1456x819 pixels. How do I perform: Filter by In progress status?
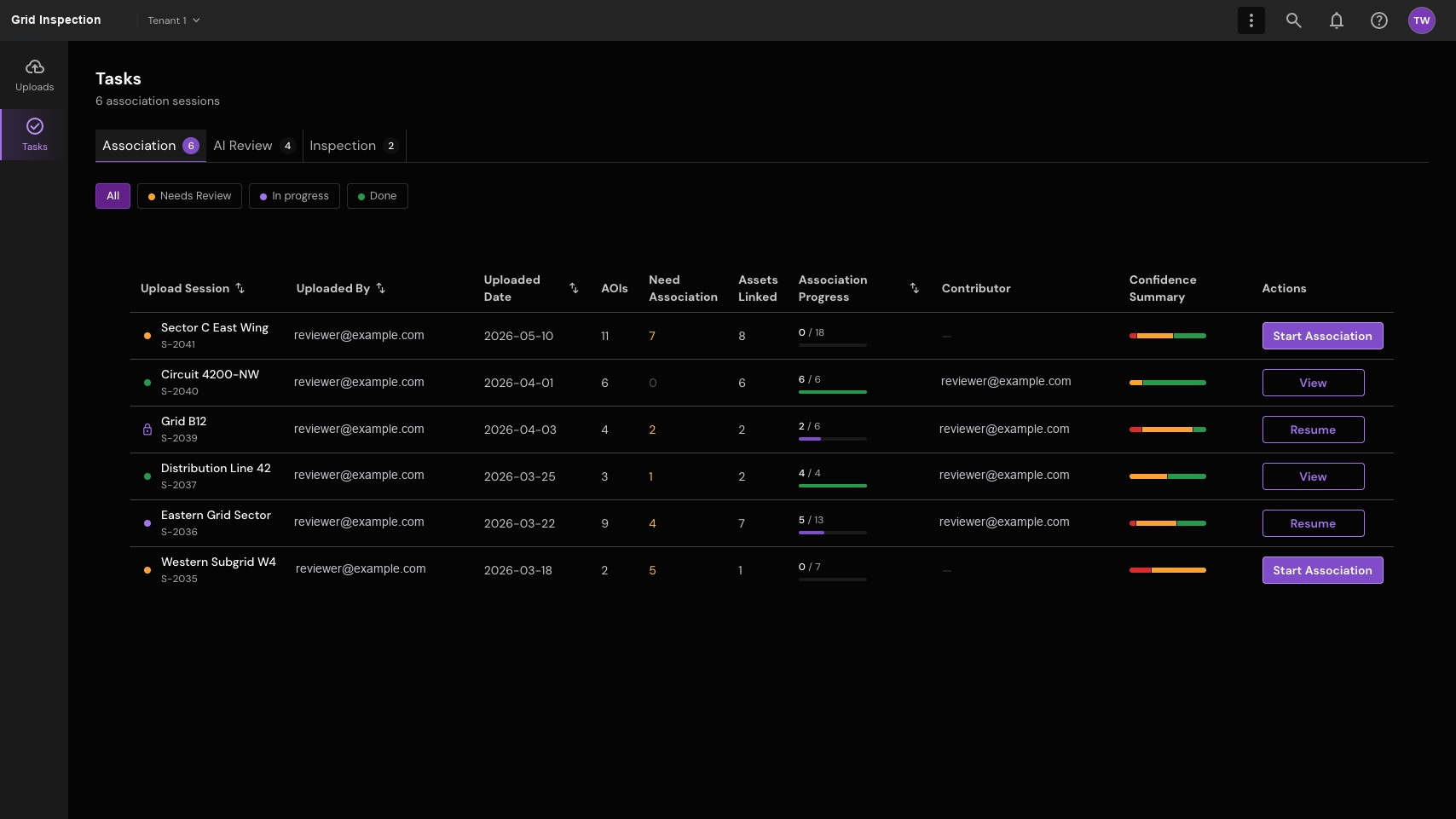294,196
